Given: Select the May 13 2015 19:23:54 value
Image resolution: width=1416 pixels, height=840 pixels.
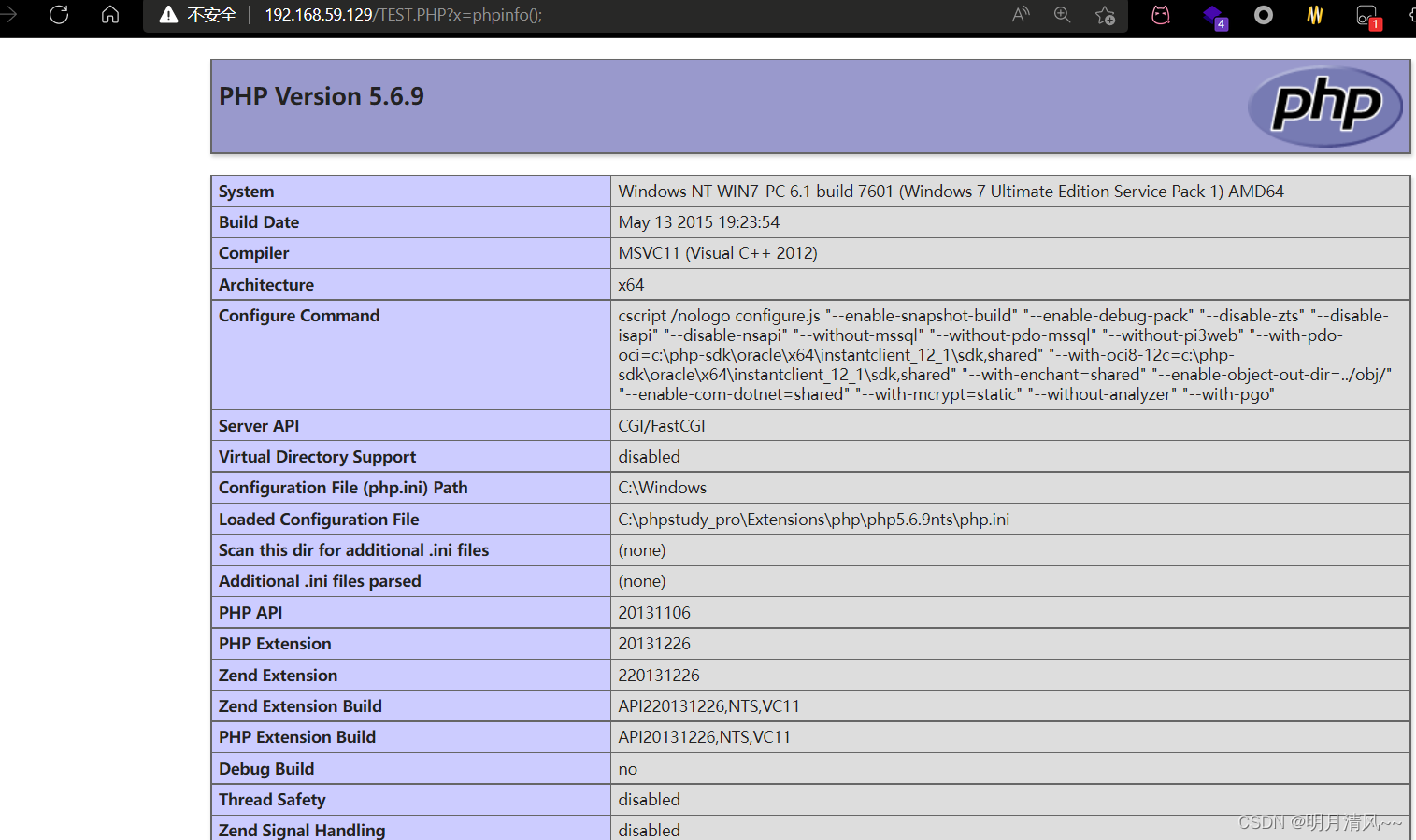Looking at the screenshot, I should pyautogui.click(x=698, y=222).
